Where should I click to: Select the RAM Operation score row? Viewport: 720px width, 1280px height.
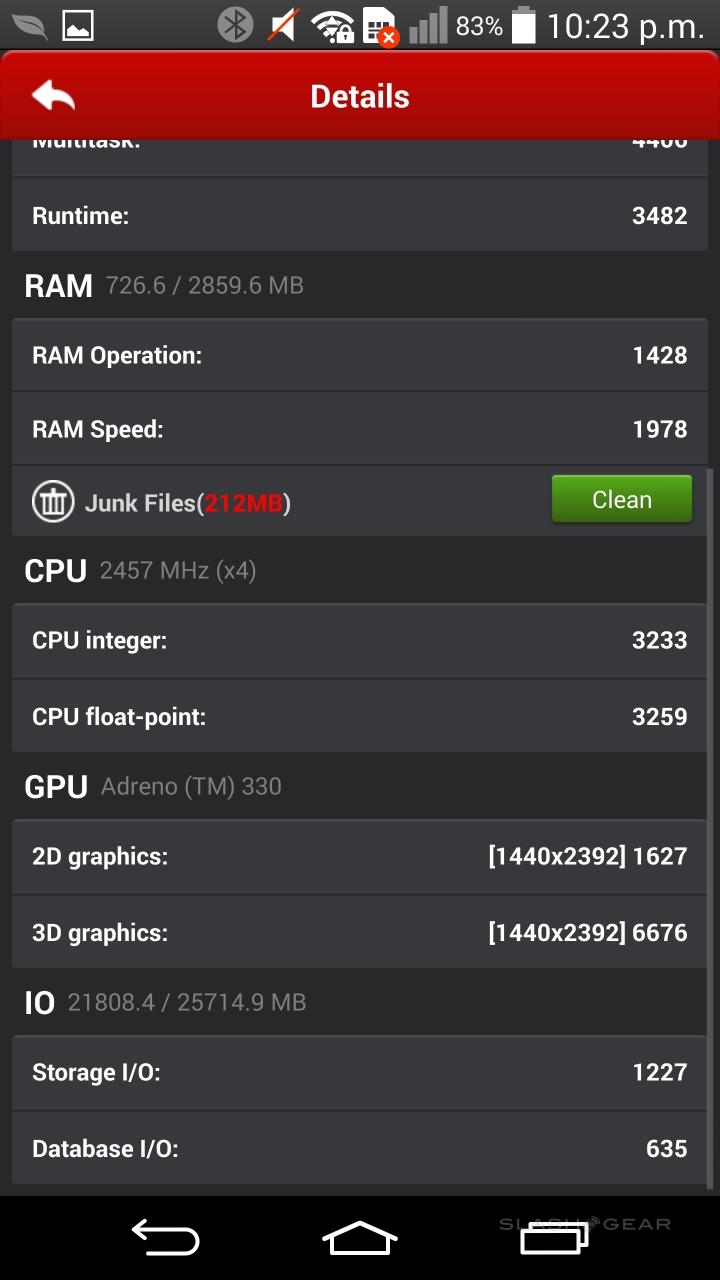pos(360,355)
